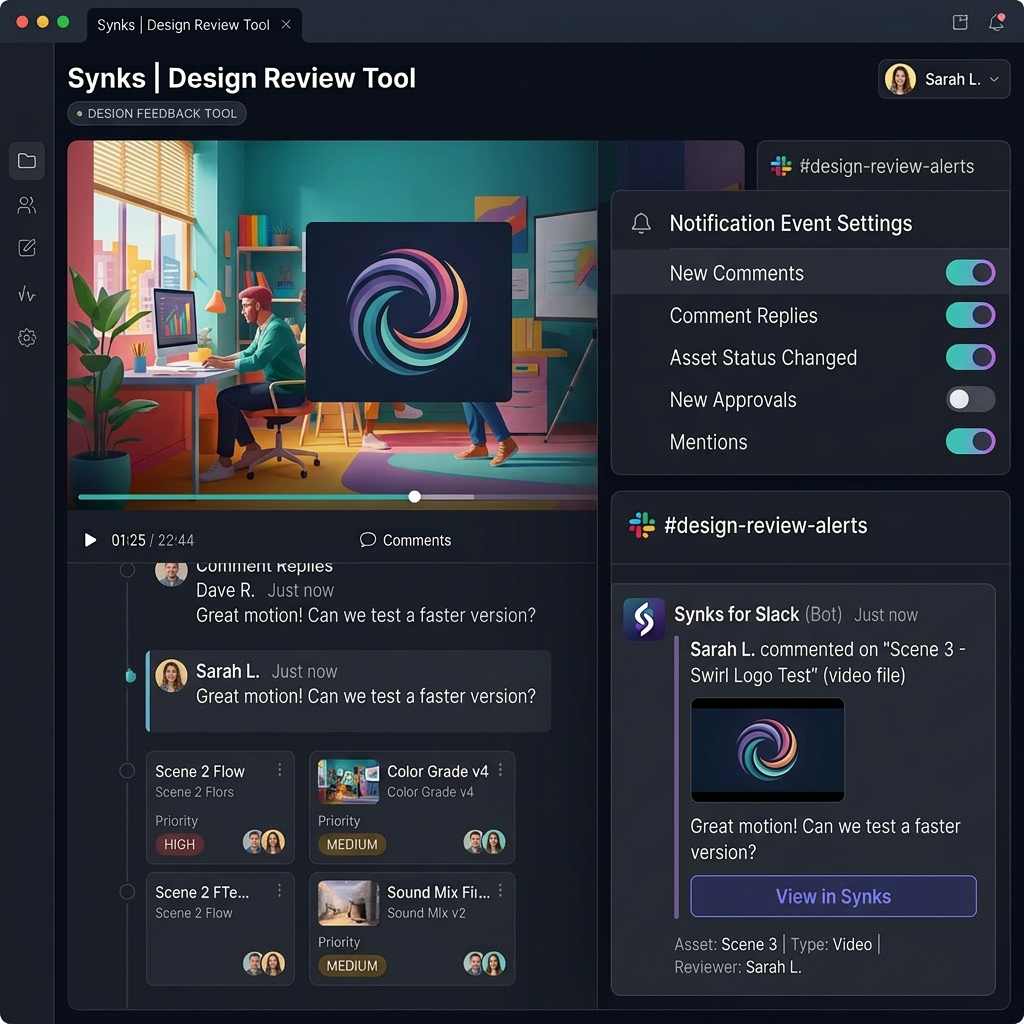
Task: Click "Asset: Scene 3" metadata text
Action: tap(726, 944)
